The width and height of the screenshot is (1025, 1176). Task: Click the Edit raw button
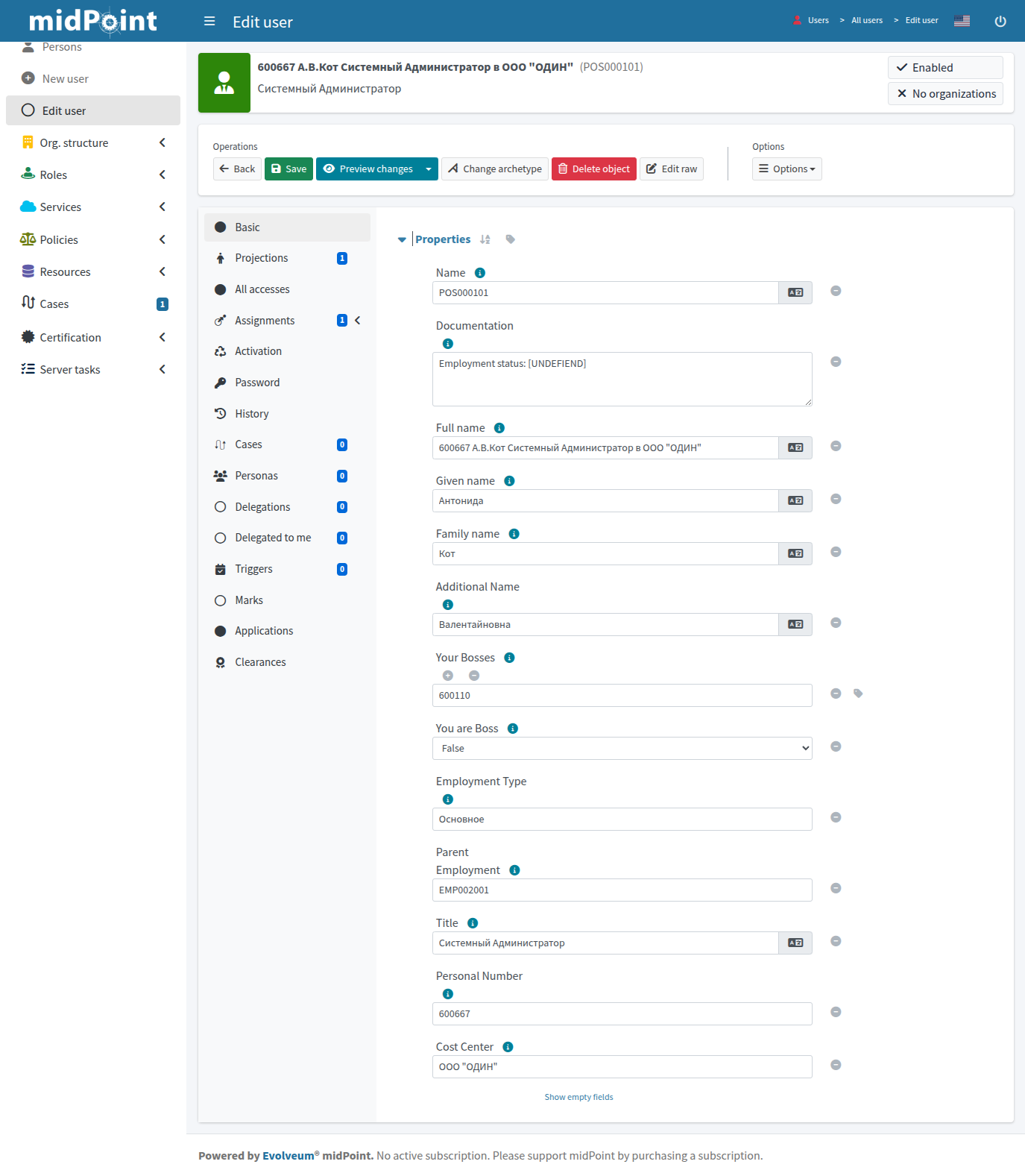click(x=672, y=169)
